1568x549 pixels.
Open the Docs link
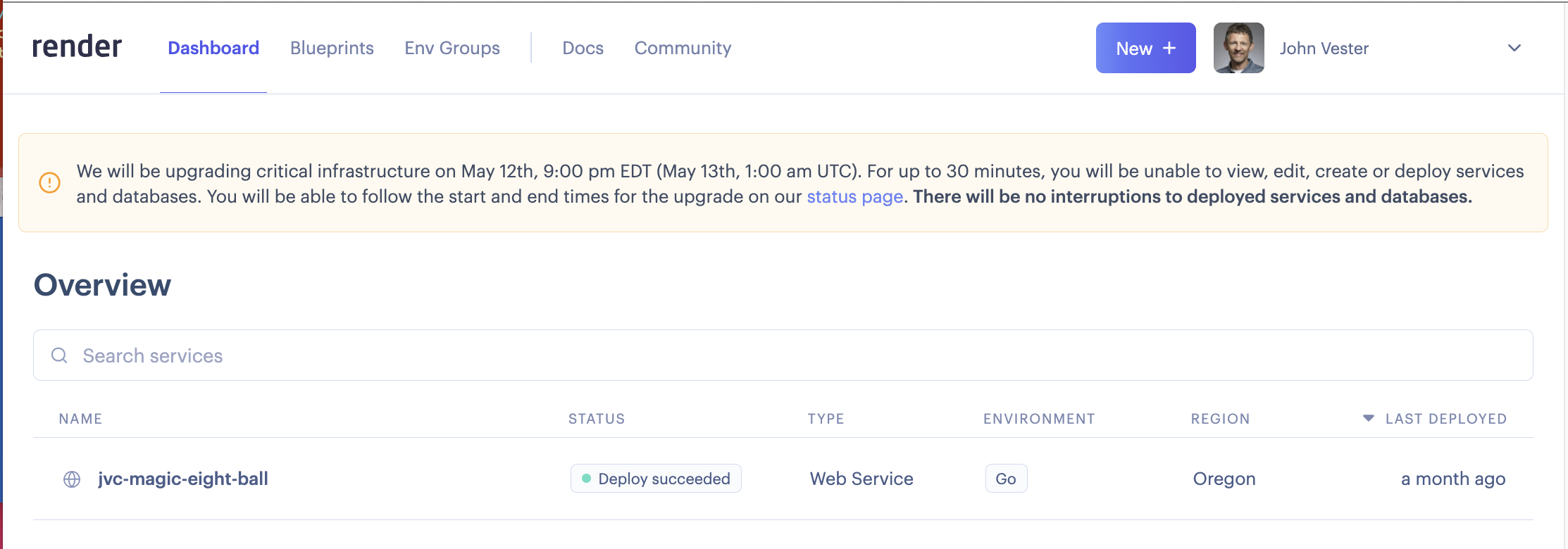(583, 48)
